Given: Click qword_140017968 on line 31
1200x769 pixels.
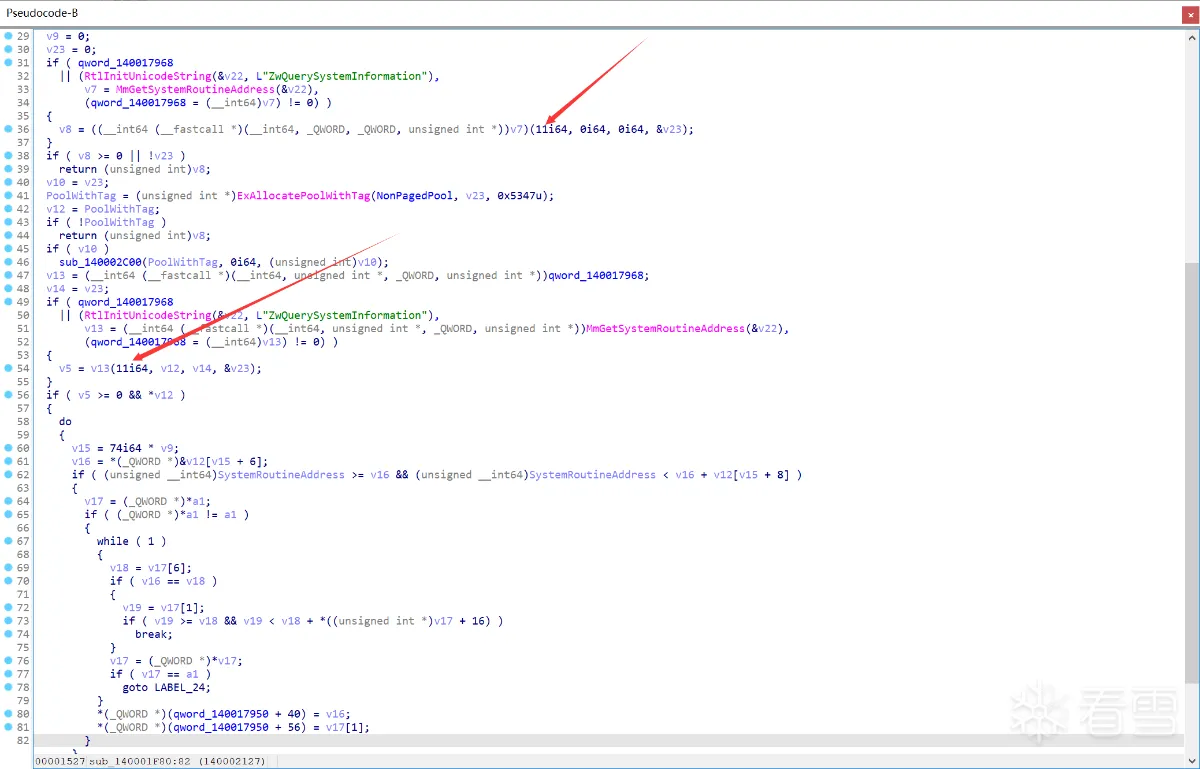Looking at the screenshot, I should click(x=125, y=62).
